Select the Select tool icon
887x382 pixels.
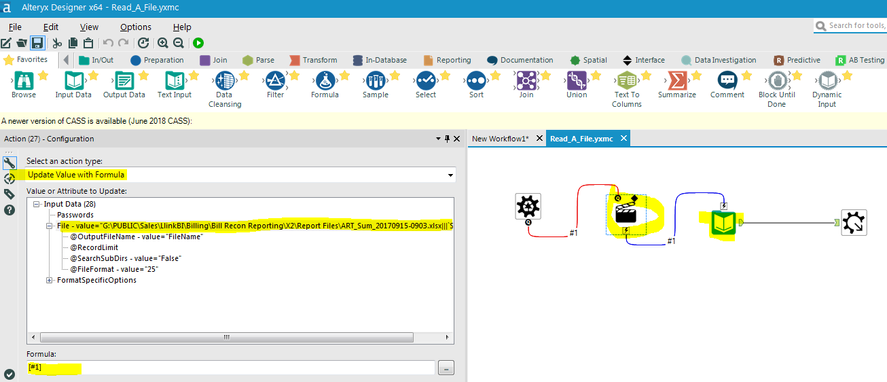pos(425,80)
